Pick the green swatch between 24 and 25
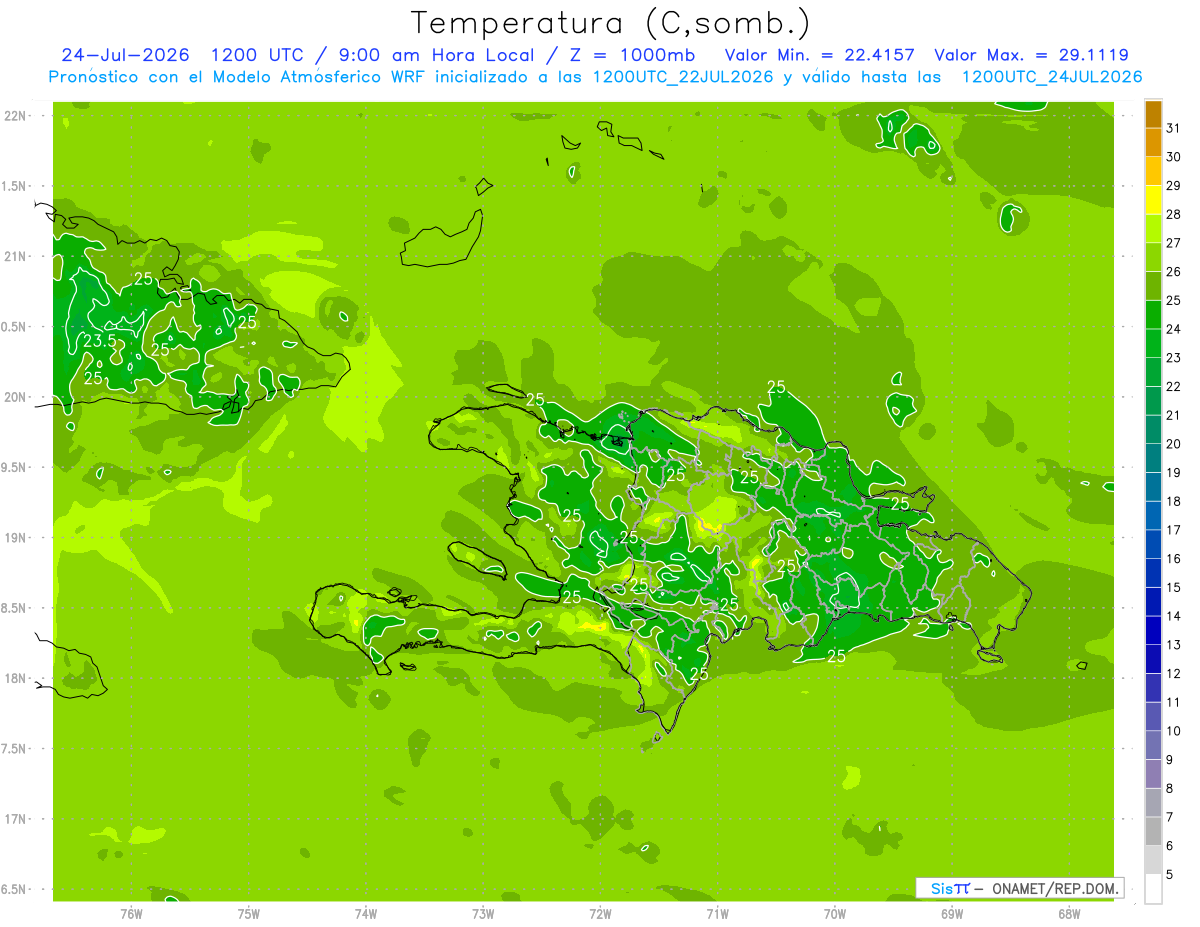Screen dimensions: 1200x927 [1153, 315]
